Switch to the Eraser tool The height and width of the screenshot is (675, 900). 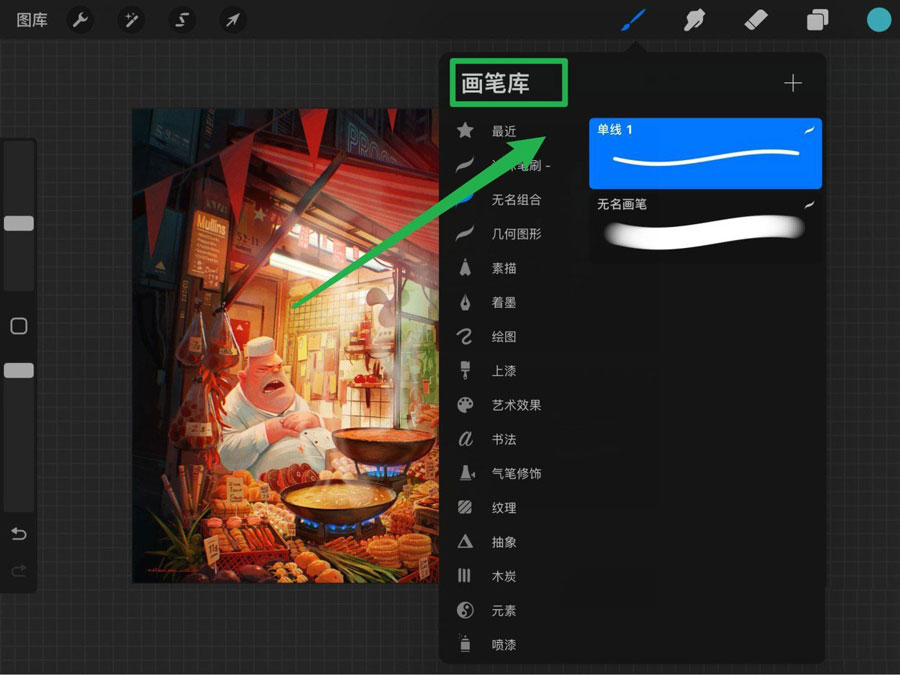point(756,19)
